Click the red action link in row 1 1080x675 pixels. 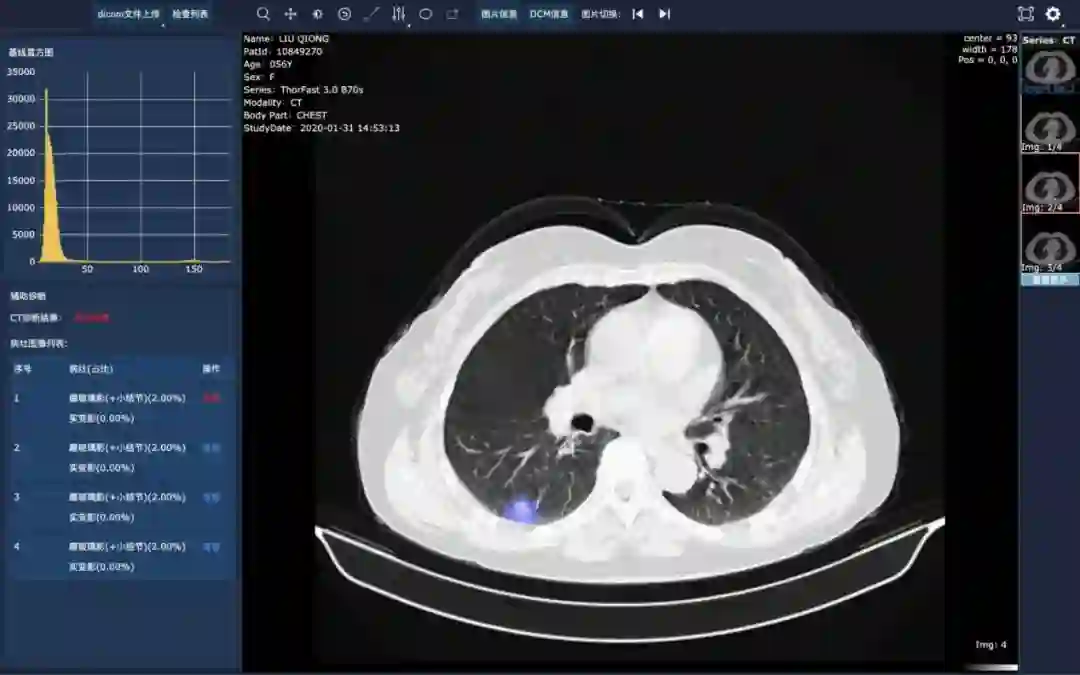click(x=211, y=398)
